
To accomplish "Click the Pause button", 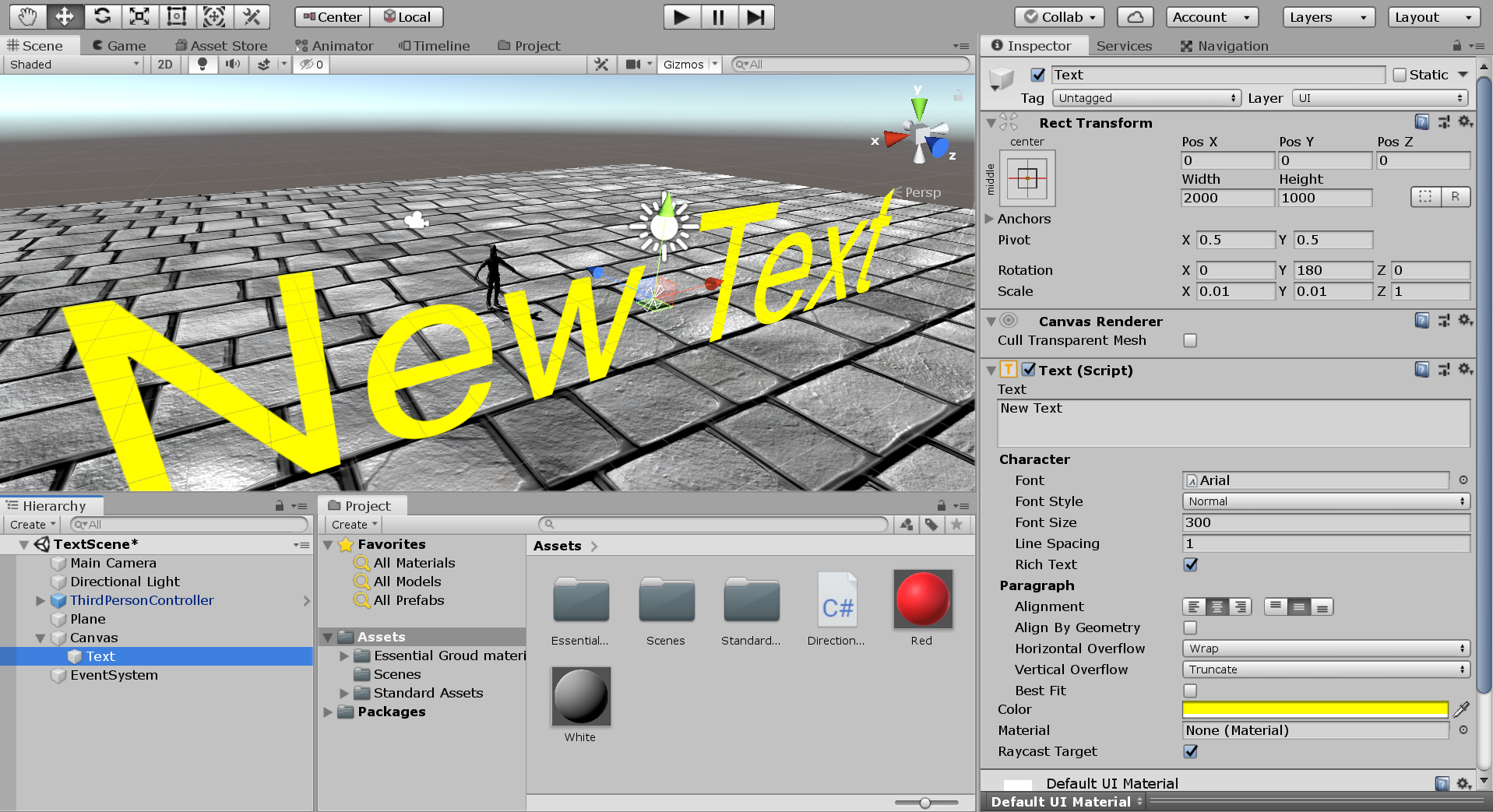I will [x=719, y=16].
